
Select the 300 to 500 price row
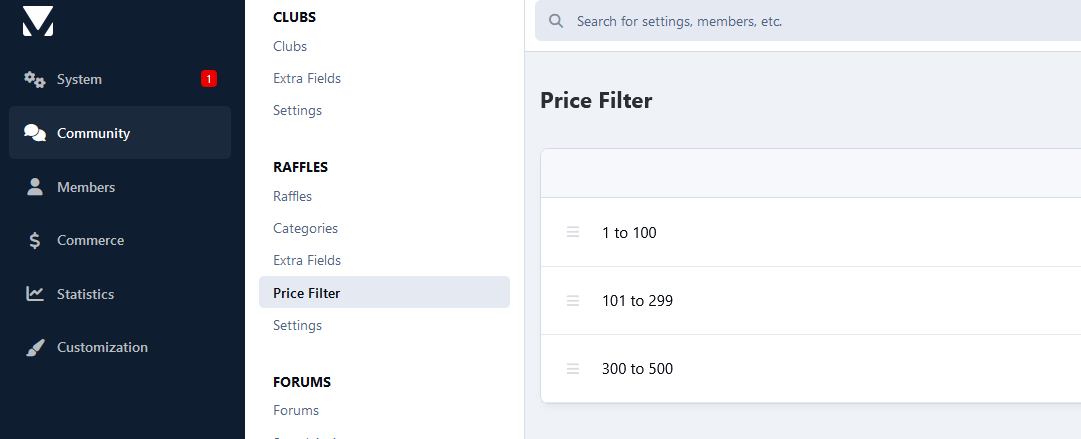(x=811, y=369)
